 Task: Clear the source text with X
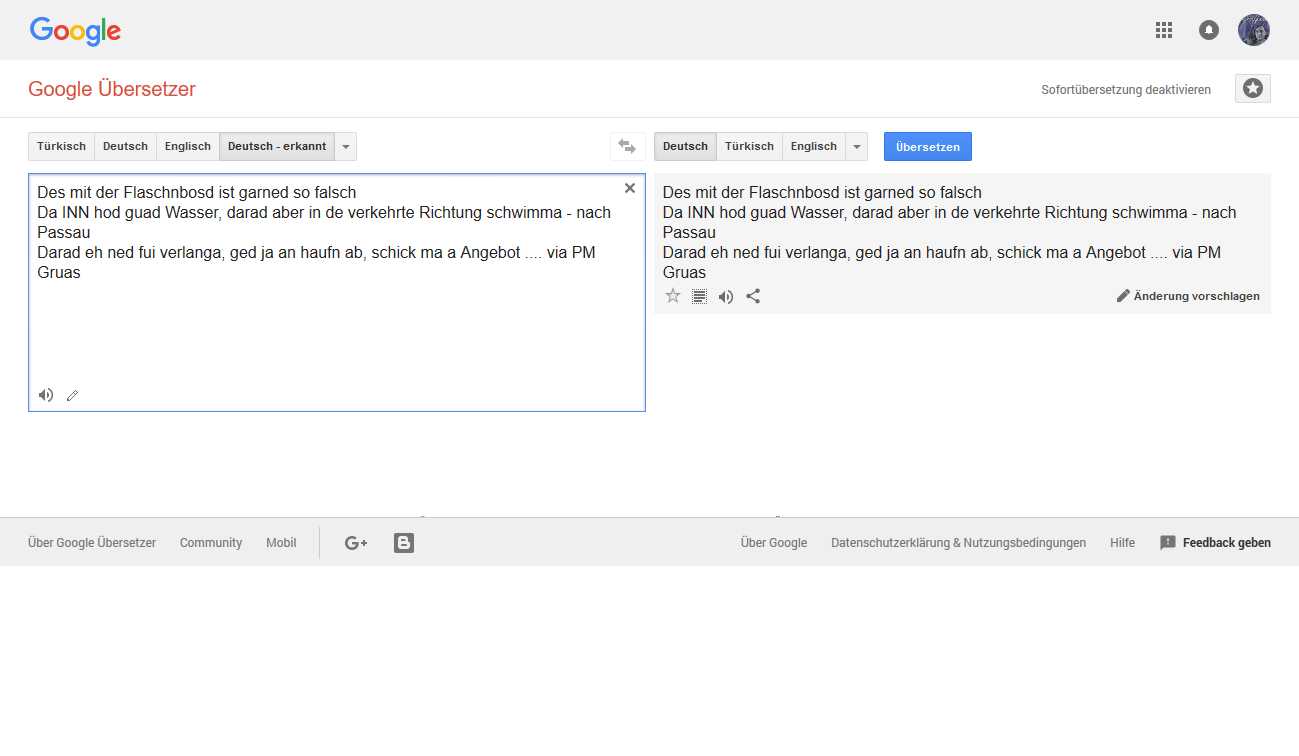(630, 188)
